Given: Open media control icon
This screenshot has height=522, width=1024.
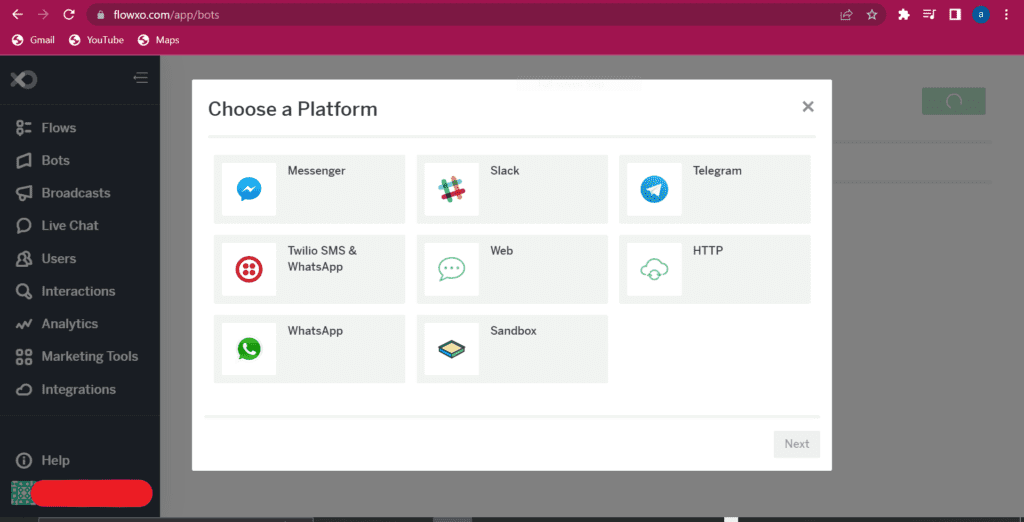Looking at the screenshot, I should pos(929,14).
